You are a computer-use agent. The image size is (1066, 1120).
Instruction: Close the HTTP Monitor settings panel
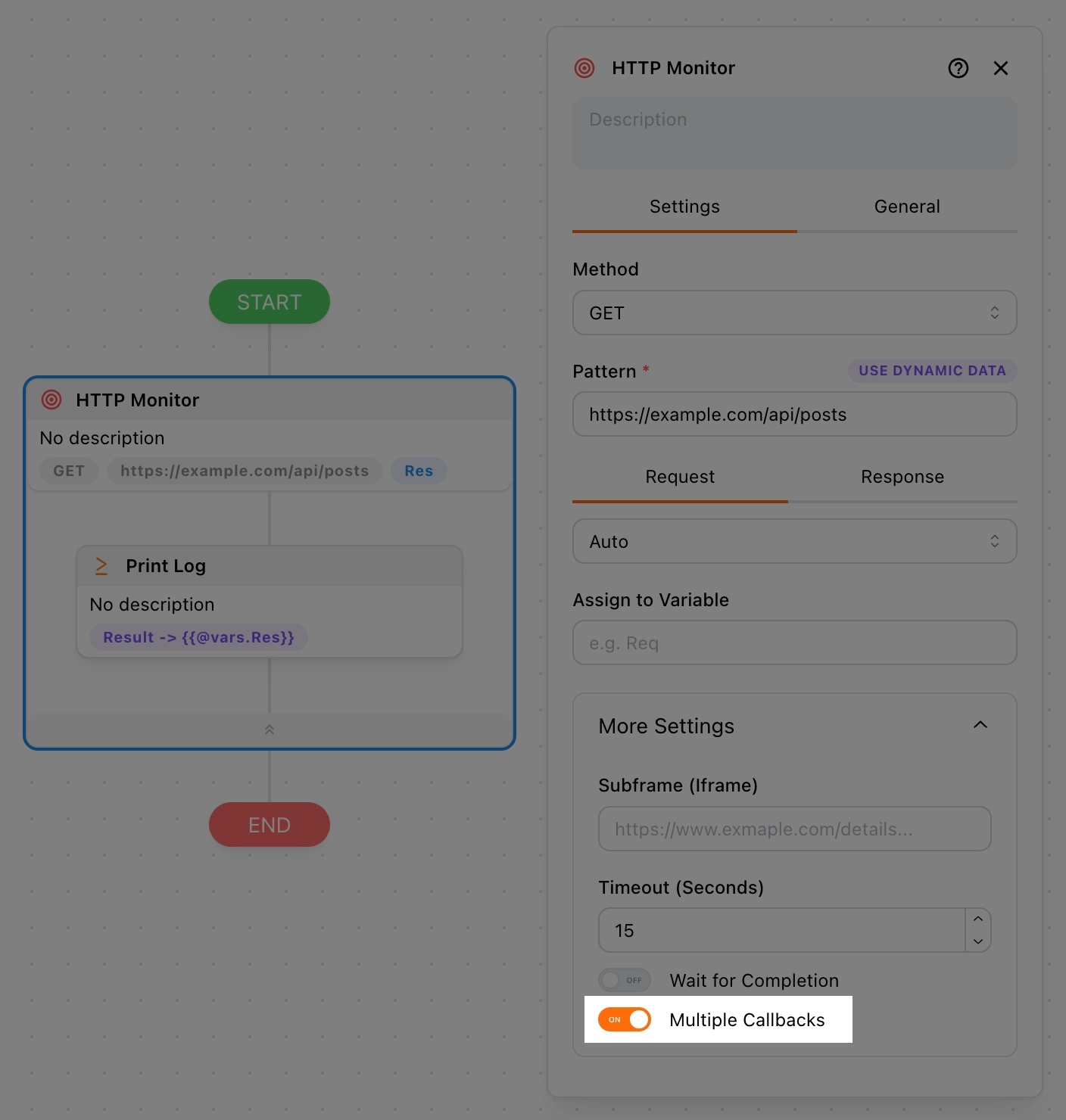coord(1000,68)
